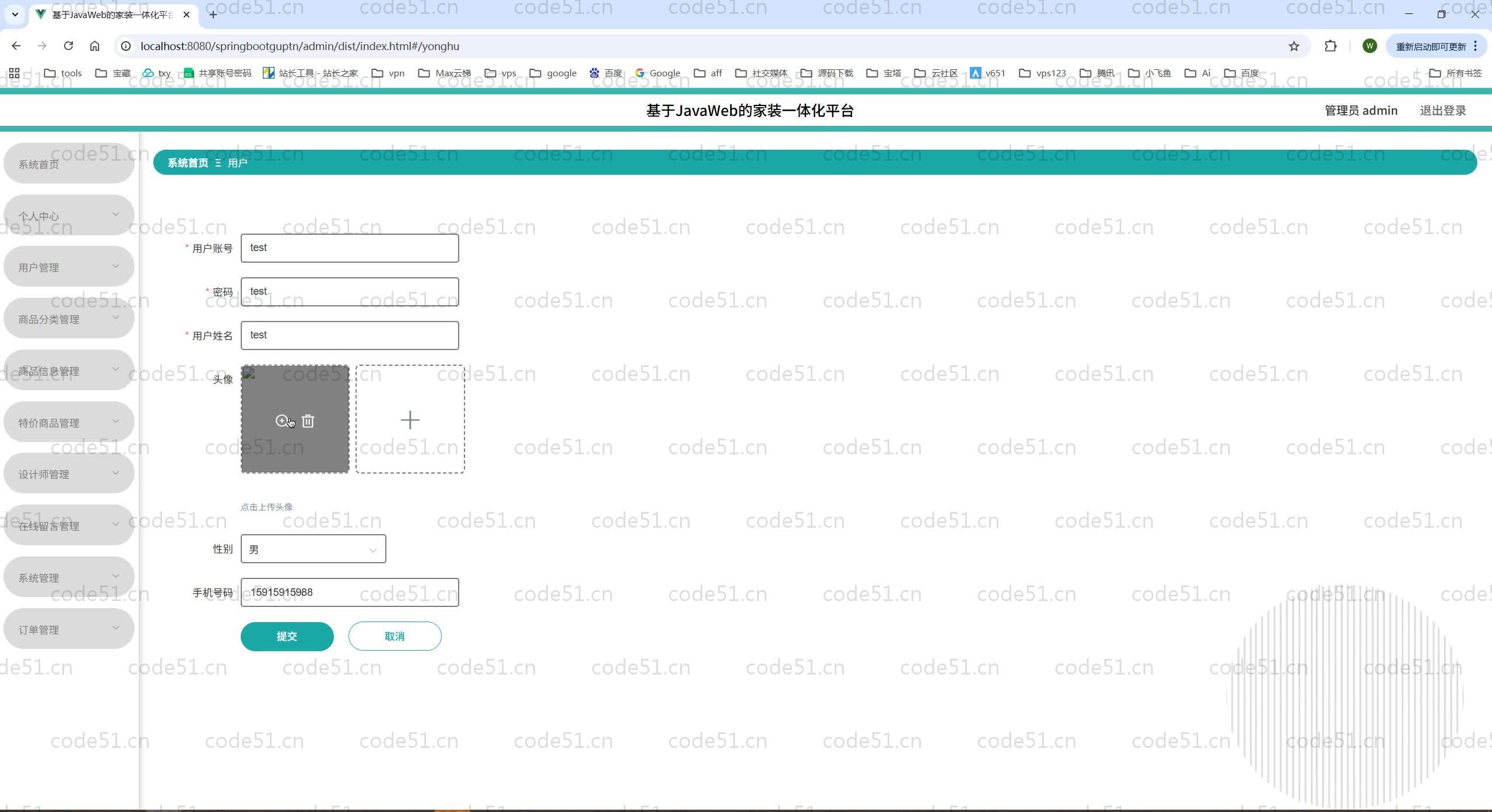Go to browser home page icon
Screen dimensions: 1492x812
(94, 46)
